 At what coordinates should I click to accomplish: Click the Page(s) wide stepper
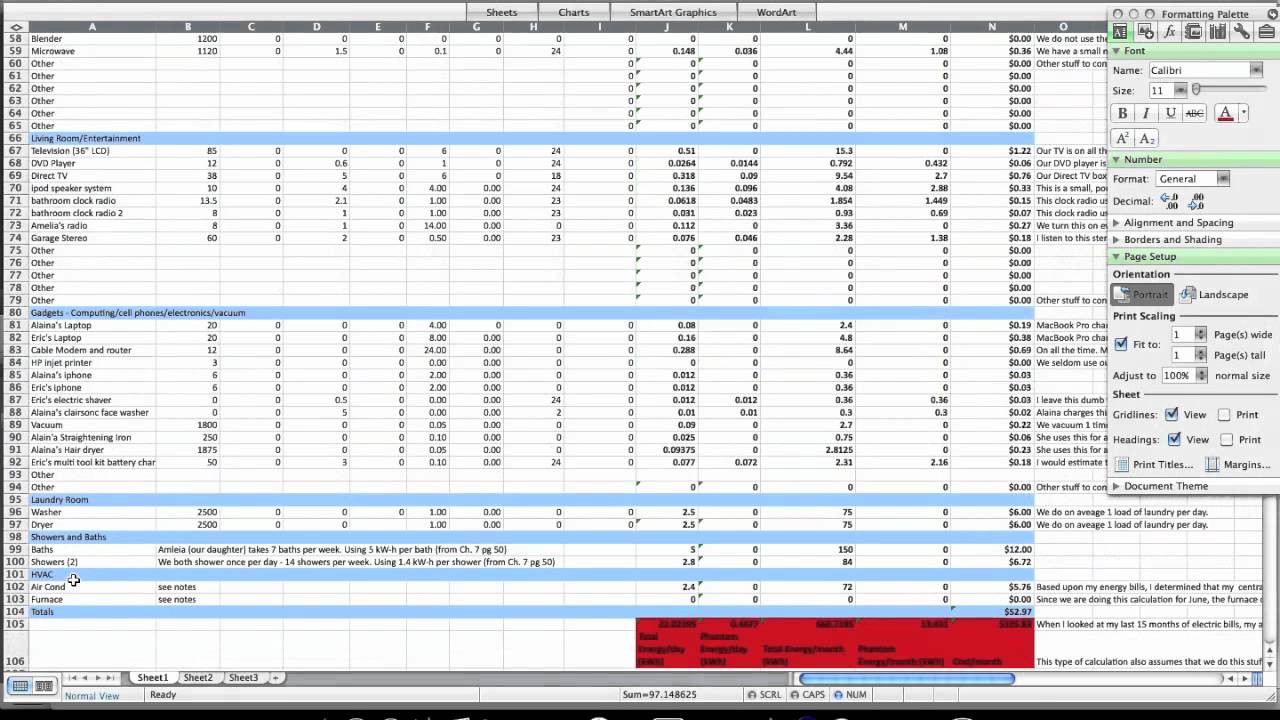(1201, 334)
